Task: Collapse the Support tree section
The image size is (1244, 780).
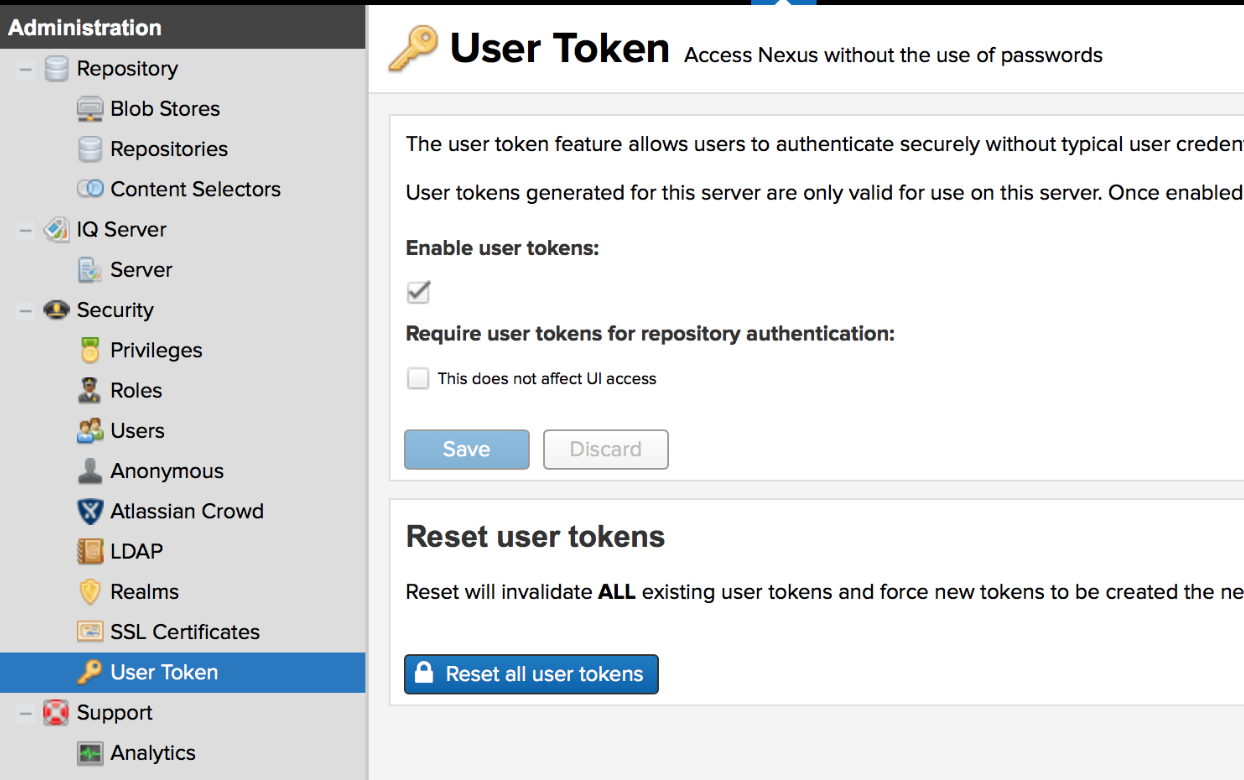Action: pos(25,713)
